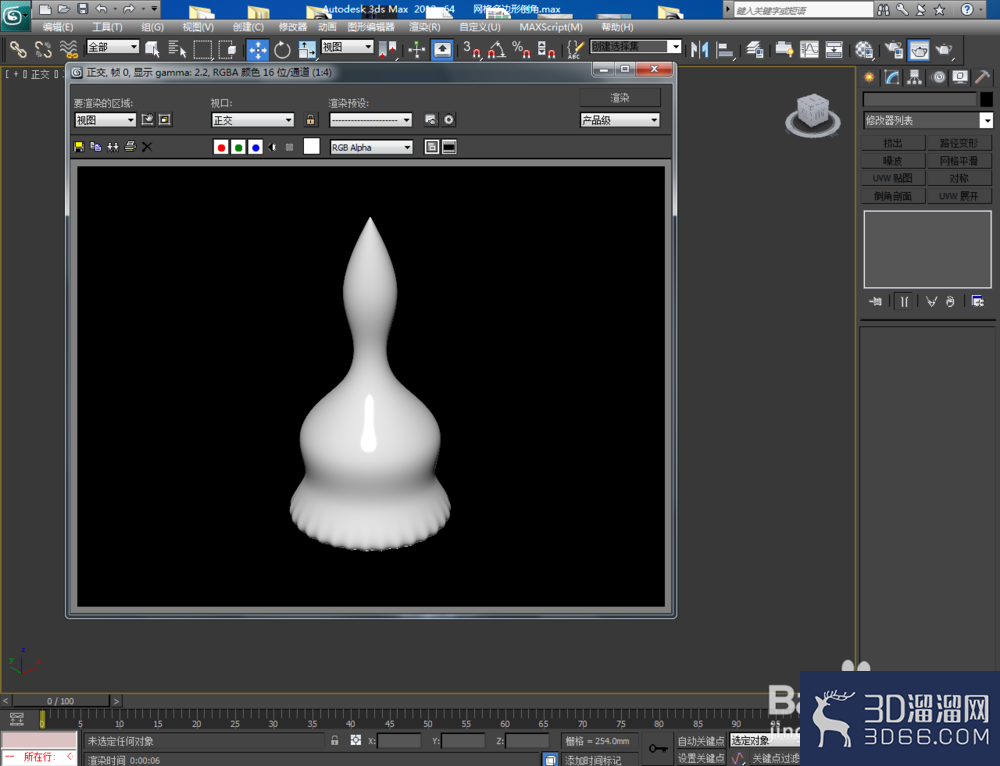The image size is (1000, 766).
Task: Open the RGB Alpha channel dropdown
Action: pyautogui.click(x=371, y=147)
